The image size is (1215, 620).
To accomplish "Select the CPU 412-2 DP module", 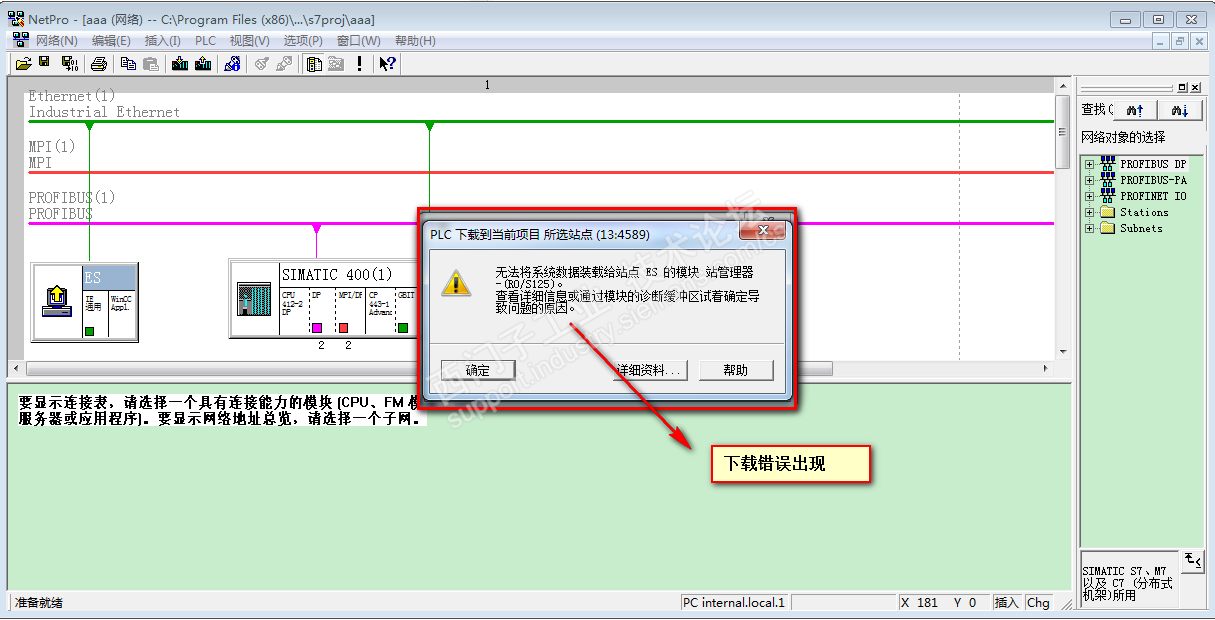I will point(294,312).
